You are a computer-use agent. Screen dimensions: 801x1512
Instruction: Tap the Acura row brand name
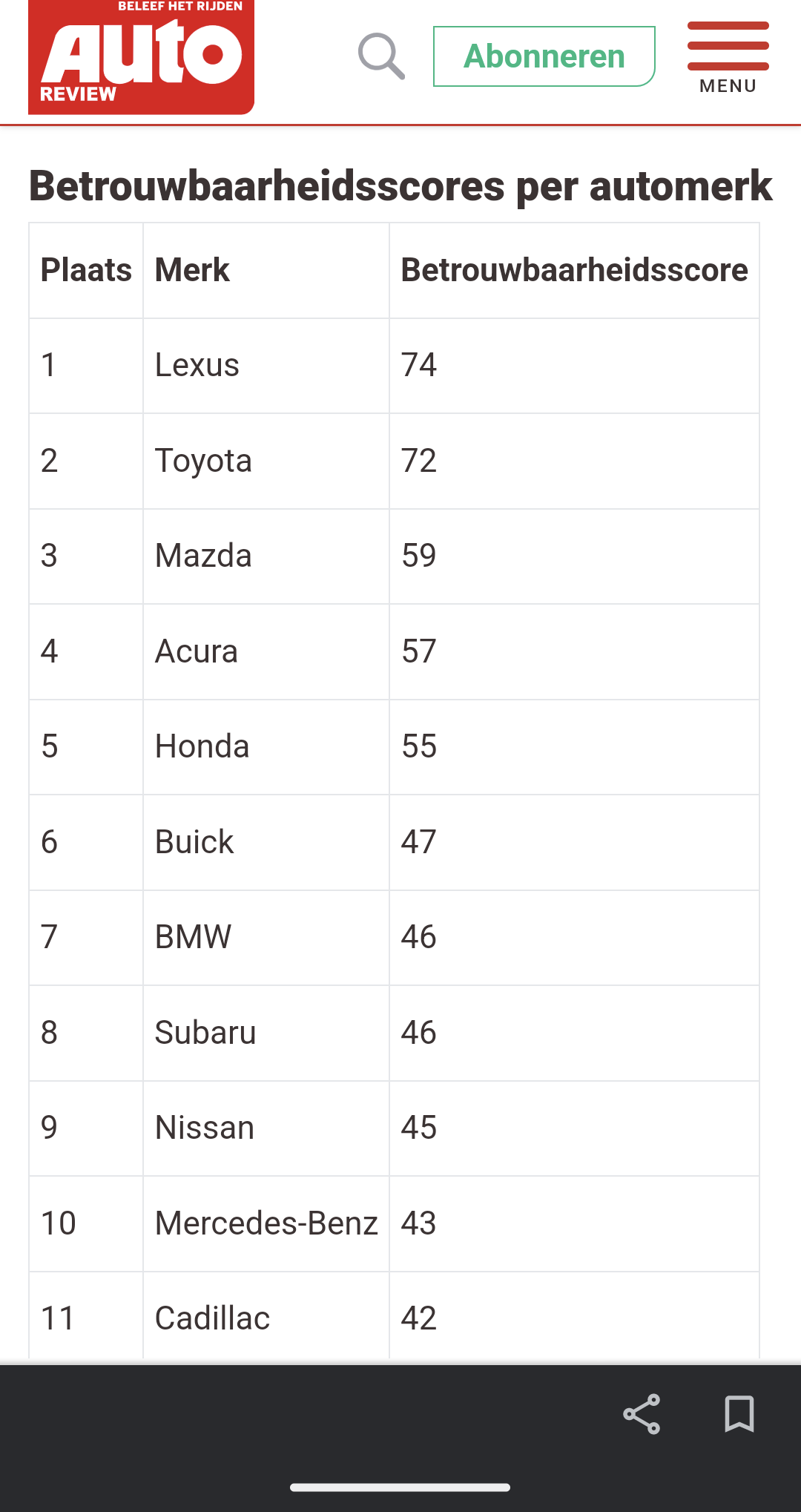point(197,651)
